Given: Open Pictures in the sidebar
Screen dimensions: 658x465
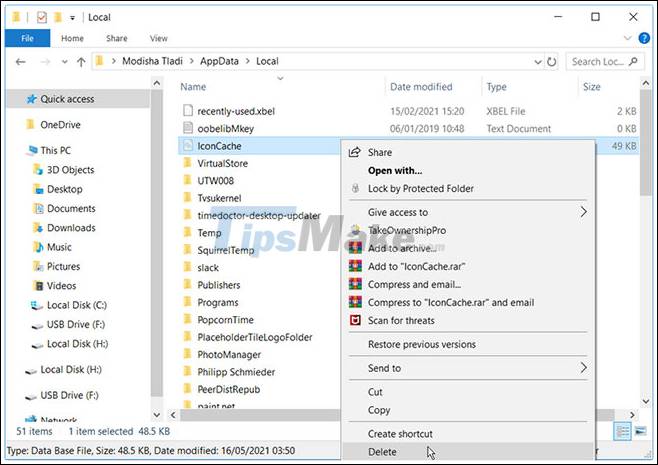Looking at the screenshot, I should (63, 266).
